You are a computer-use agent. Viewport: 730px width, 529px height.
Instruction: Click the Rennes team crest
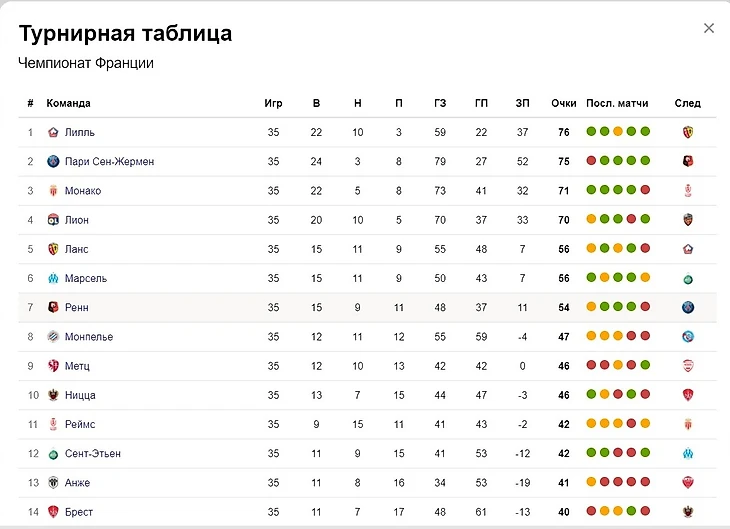click(x=53, y=307)
